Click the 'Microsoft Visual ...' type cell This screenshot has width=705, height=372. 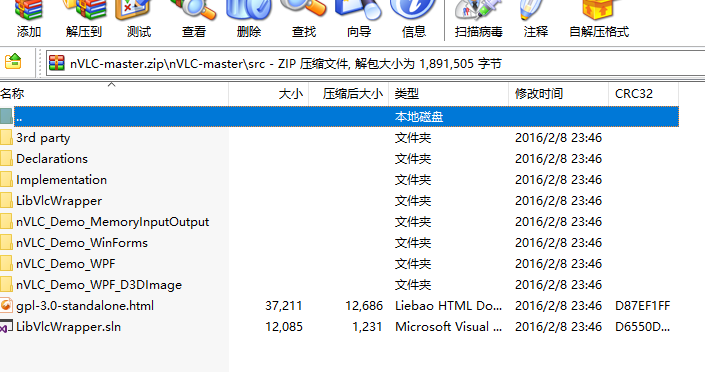point(448,327)
